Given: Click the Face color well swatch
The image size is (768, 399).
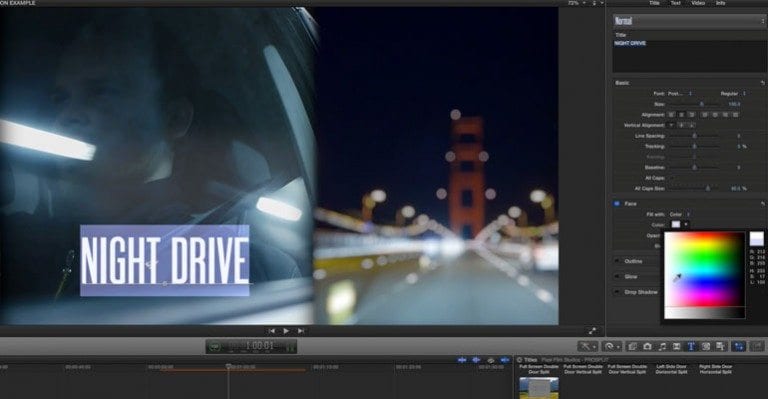Looking at the screenshot, I should pyautogui.click(x=676, y=225).
